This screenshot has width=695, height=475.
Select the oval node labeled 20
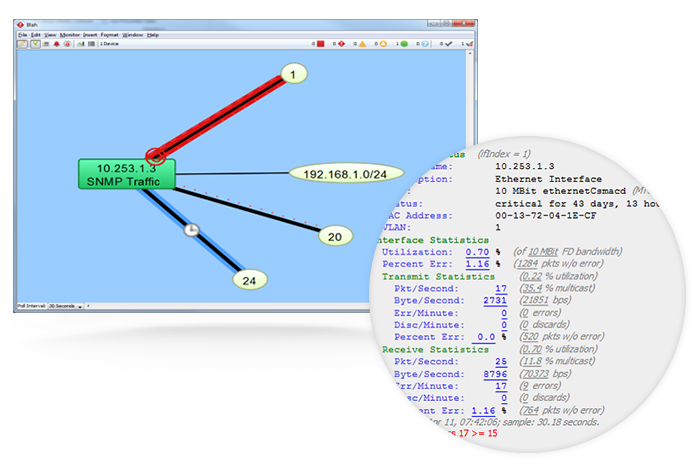pos(336,236)
